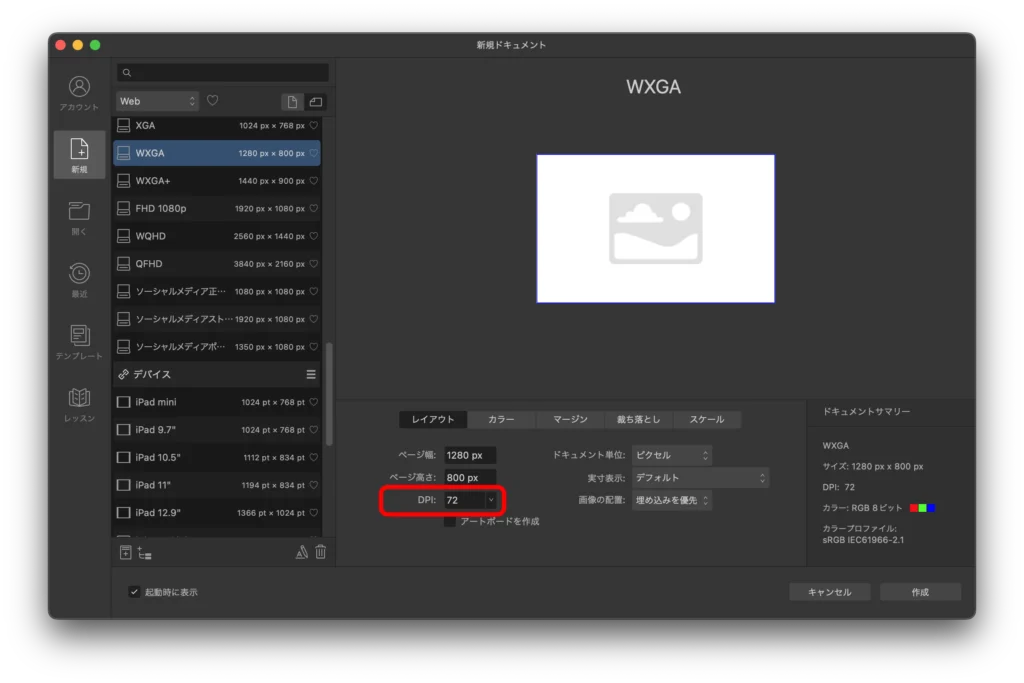Open the ドキュメント単位 dropdown showing ピクセル
The height and width of the screenshot is (683, 1024).
671,455
